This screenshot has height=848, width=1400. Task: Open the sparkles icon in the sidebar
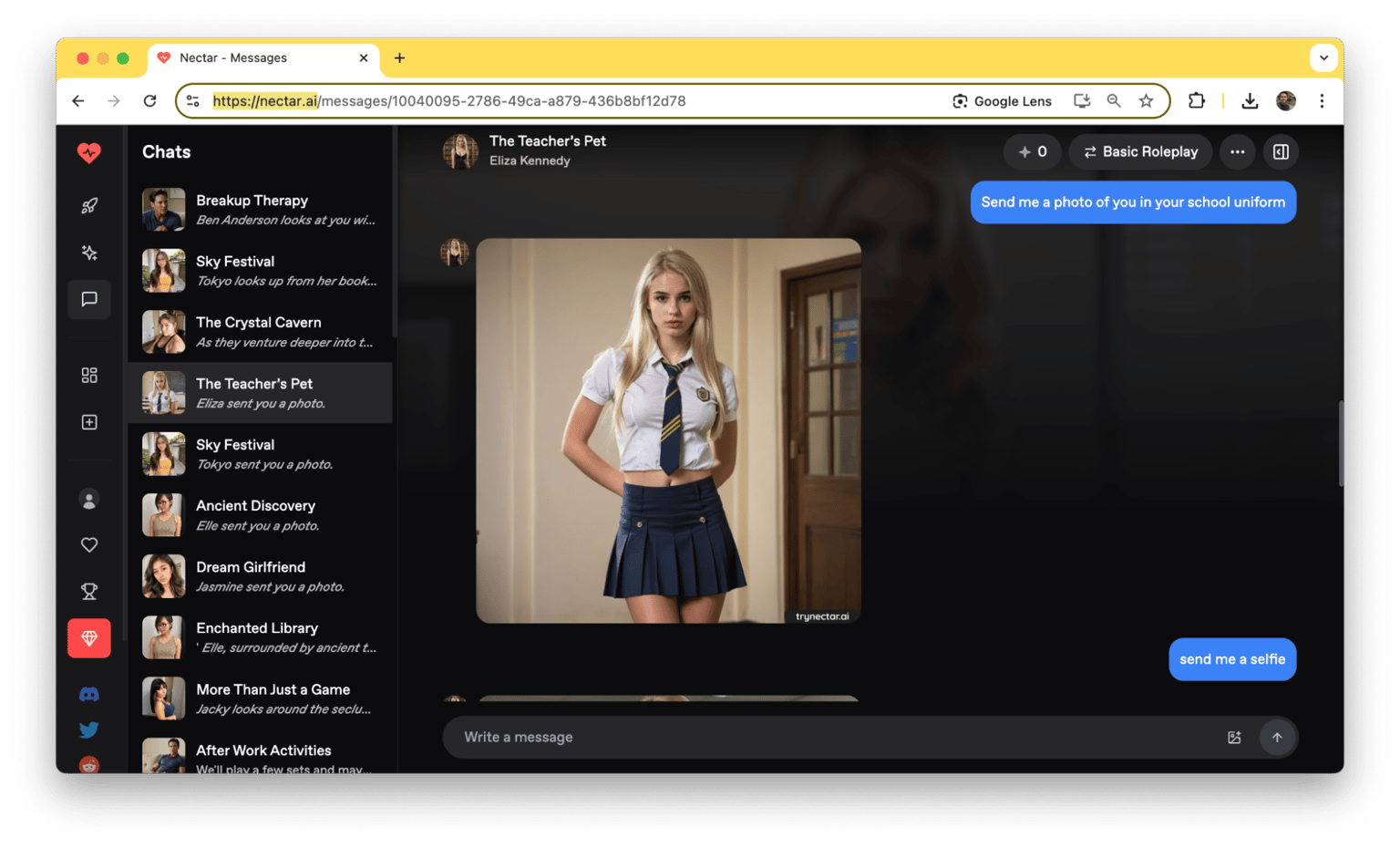(89, 253)
